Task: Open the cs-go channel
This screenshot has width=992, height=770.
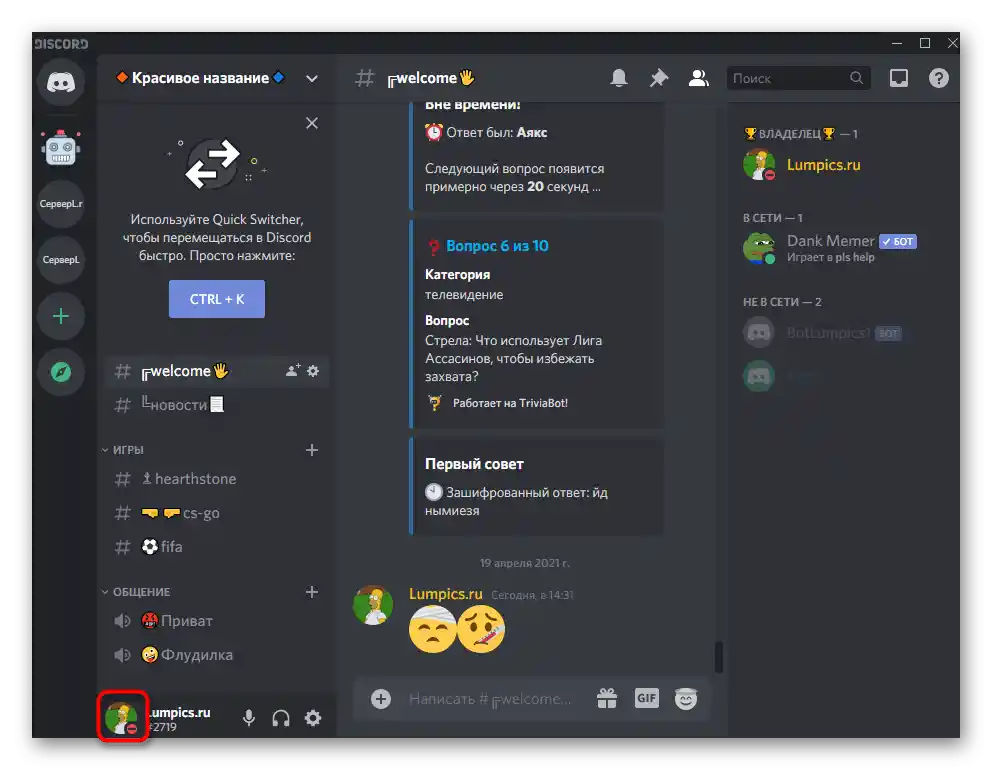Action: click(215, 513)
